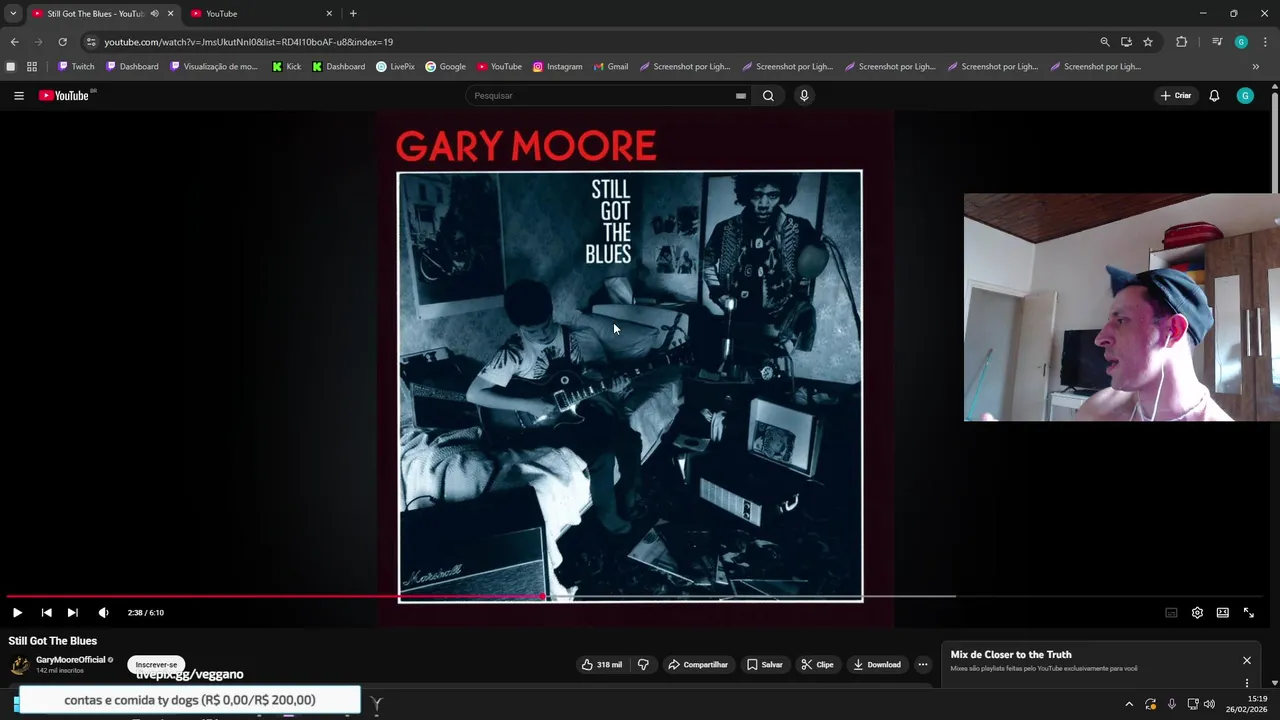Open taskbar volume control
The width and height of the screenshot is (1280, 720).
1209,704
